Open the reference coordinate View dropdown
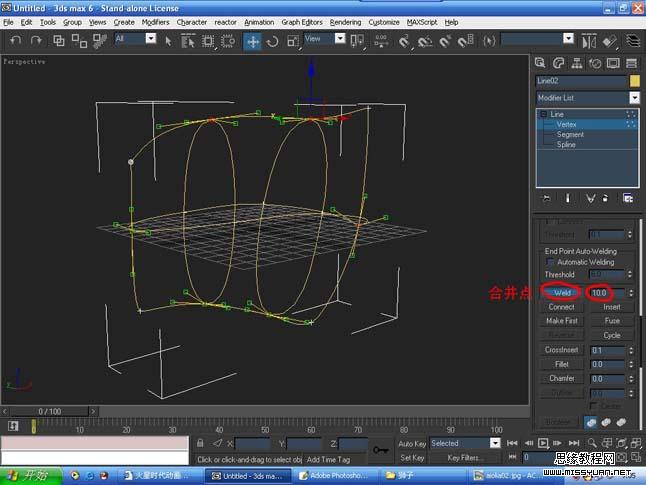The image size is (646, 485). point(340,38)
